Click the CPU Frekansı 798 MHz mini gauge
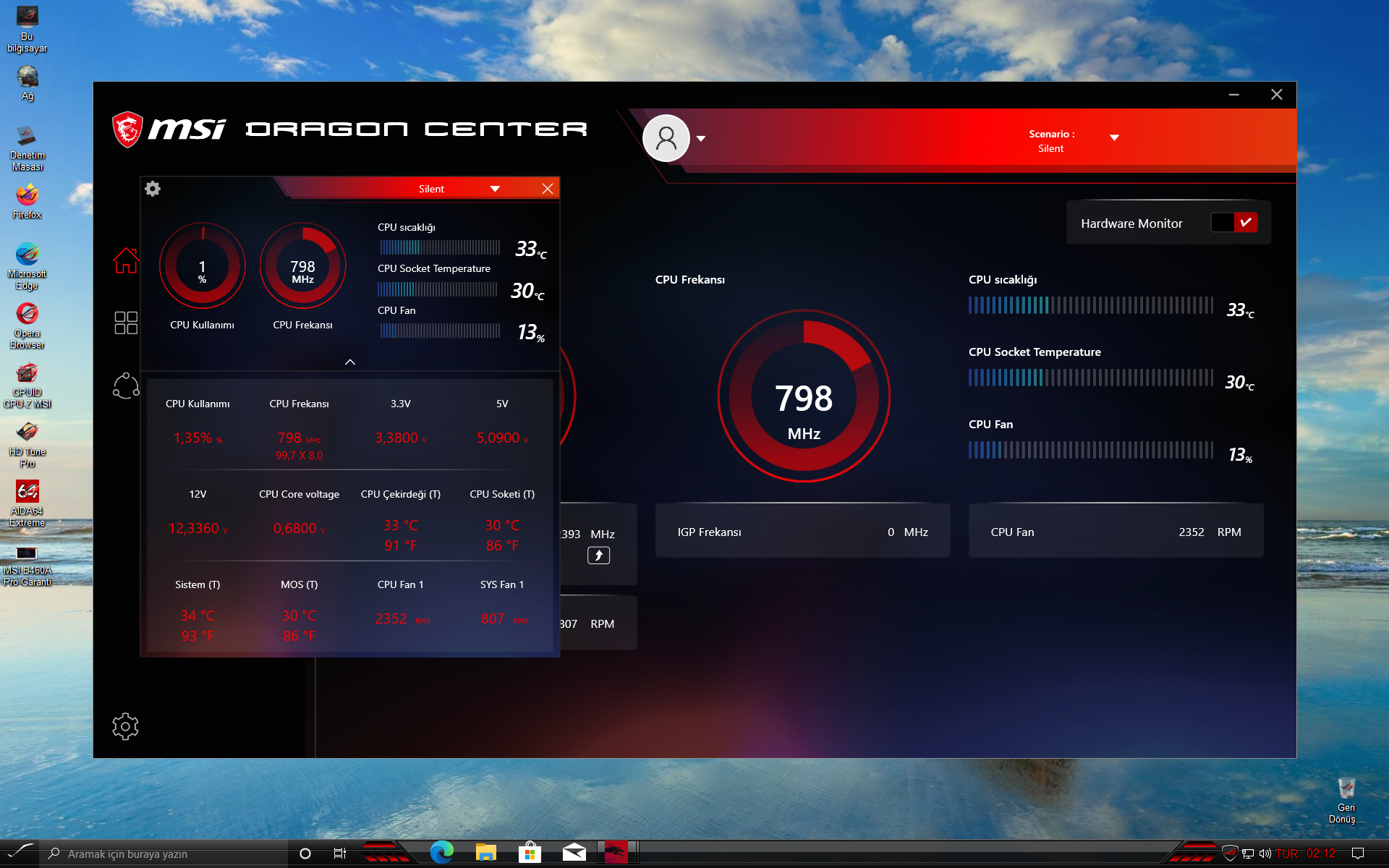1389x868 pixels. click(302, 266)
